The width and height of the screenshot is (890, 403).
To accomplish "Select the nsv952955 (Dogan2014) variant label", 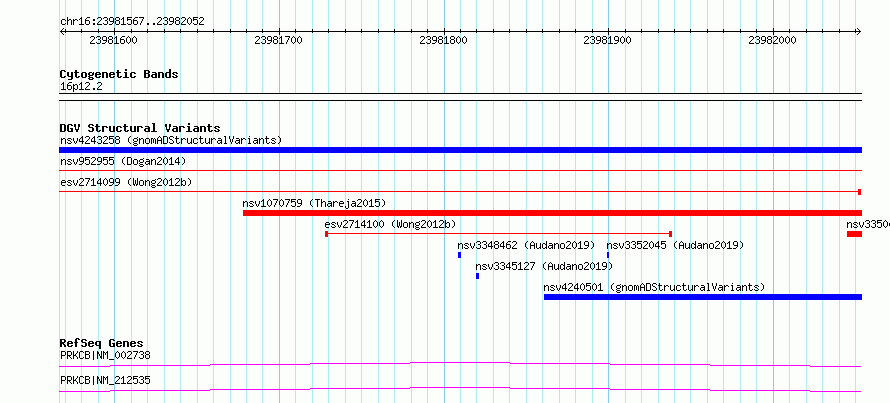I will (x=123, y=161).
